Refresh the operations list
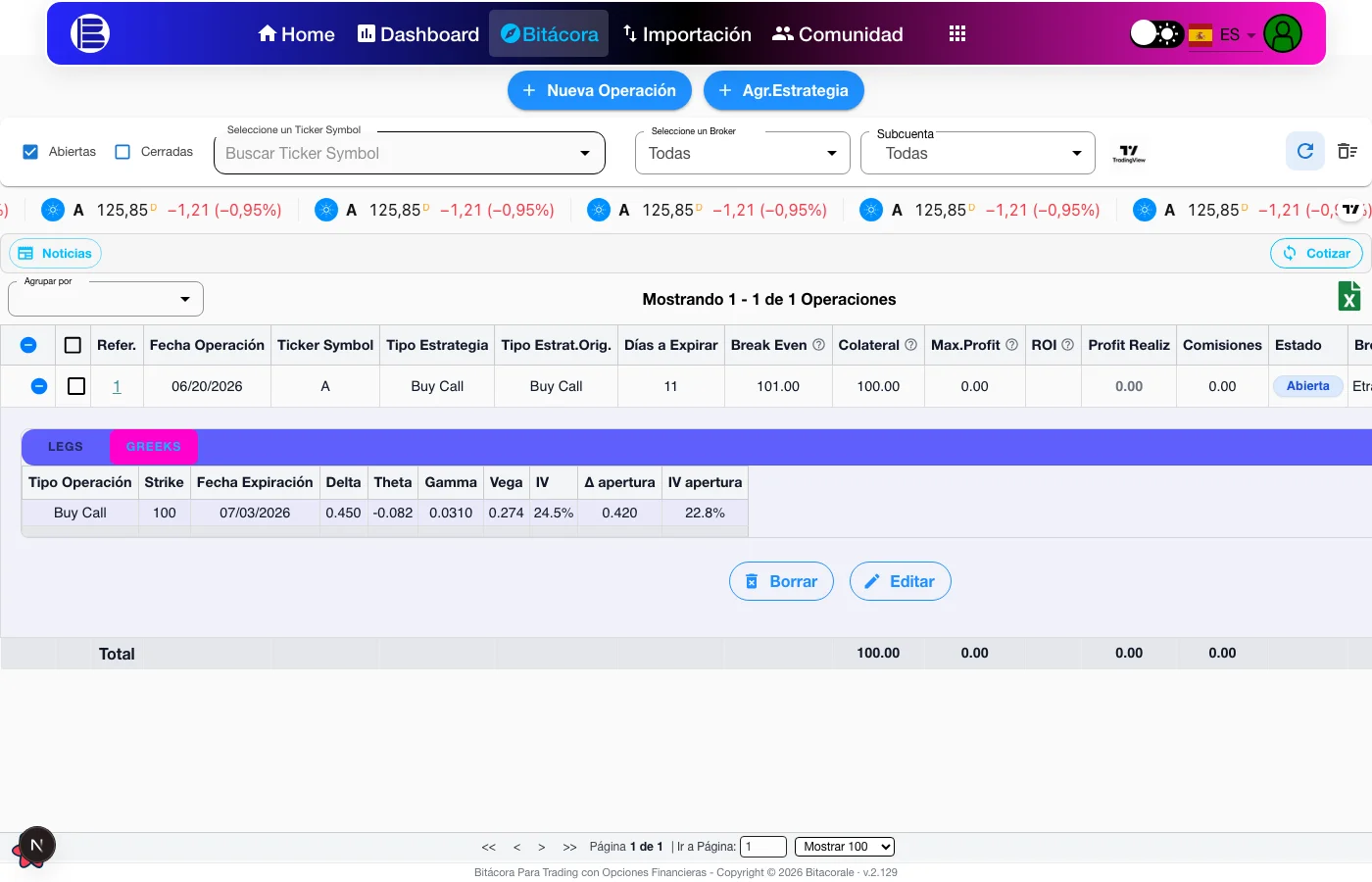The width and height of the screenshot is (1372, 882). [x=1305, y=151]
